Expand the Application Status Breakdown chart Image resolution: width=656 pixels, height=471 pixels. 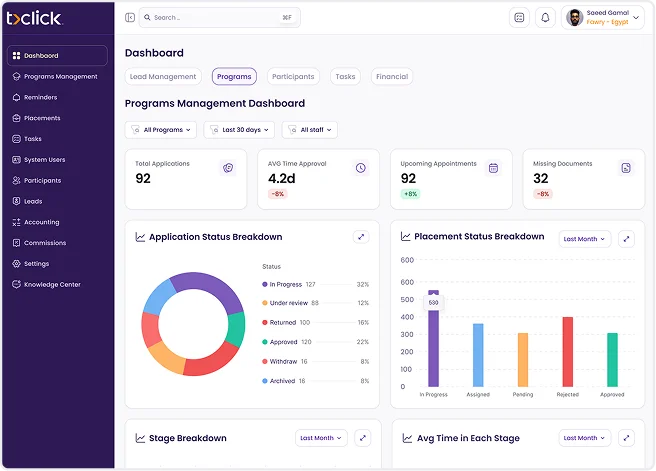click(361, 237)
